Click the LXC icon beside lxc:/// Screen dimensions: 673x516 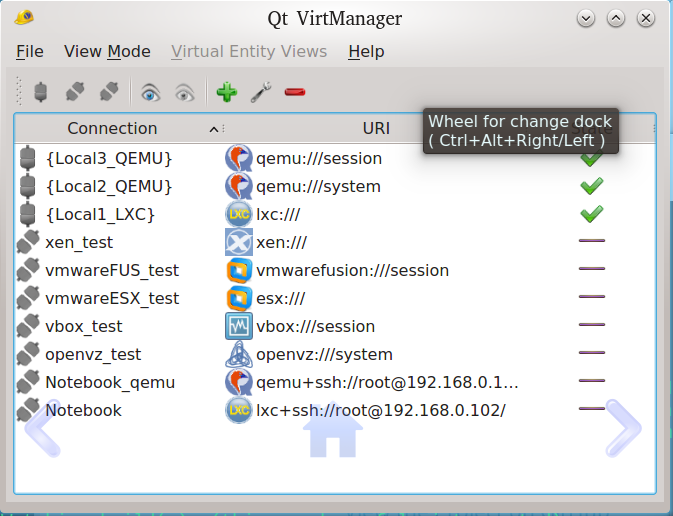pyautogui.click(x=239, y=214)
